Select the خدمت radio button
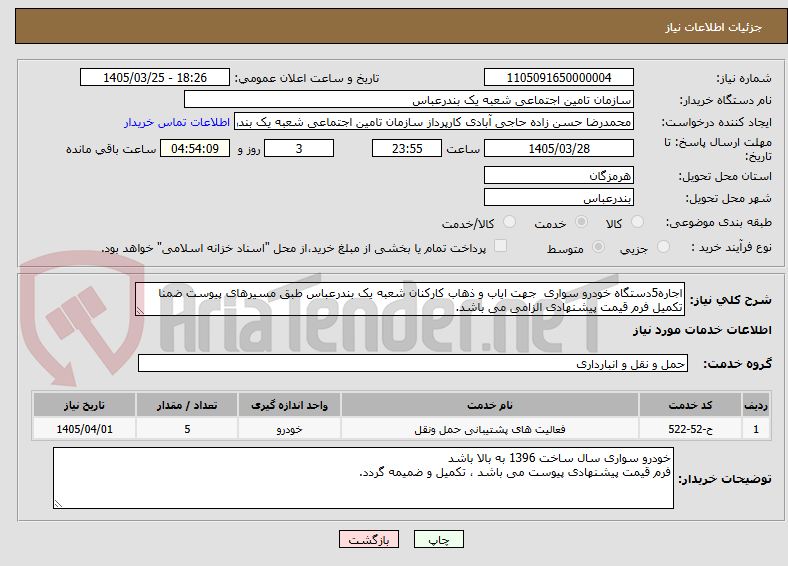This screenshot has width=788, height=566. [581, 222]
